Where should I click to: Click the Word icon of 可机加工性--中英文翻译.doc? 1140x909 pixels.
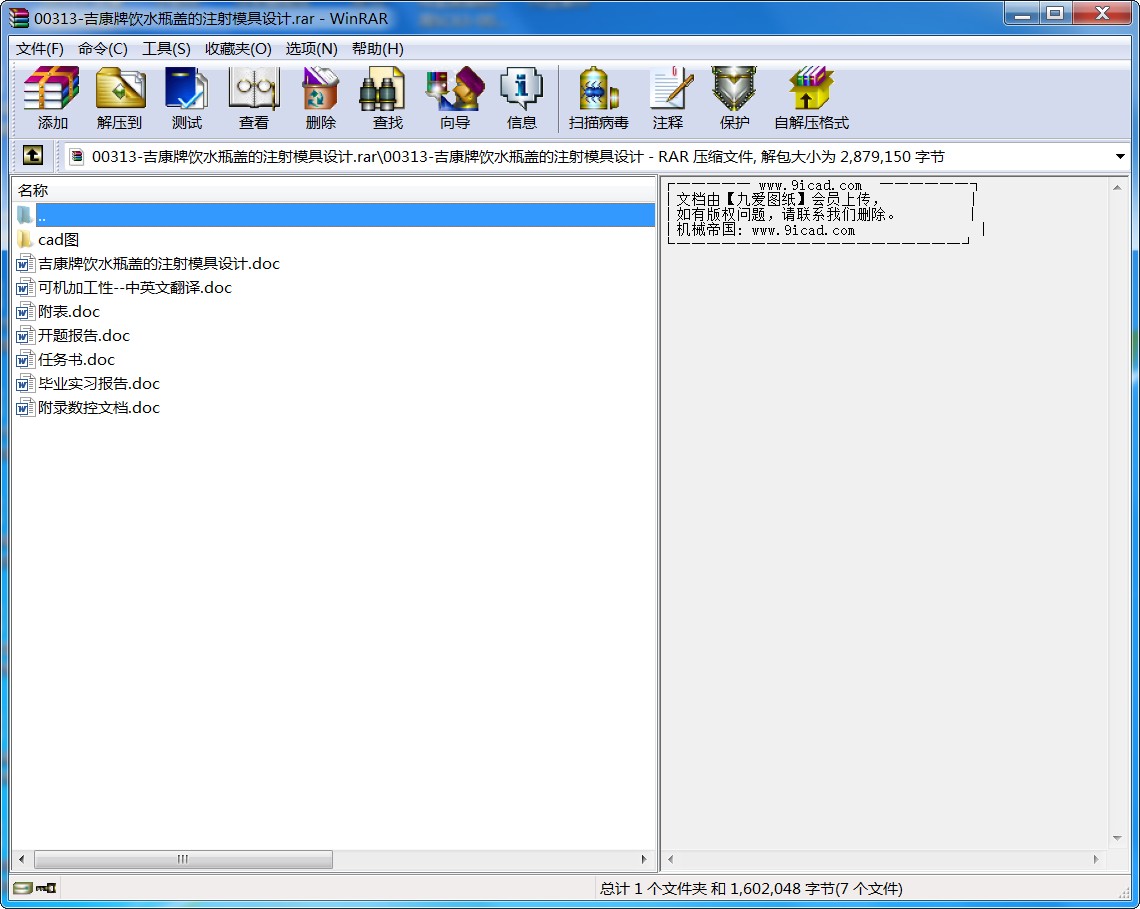25,287
